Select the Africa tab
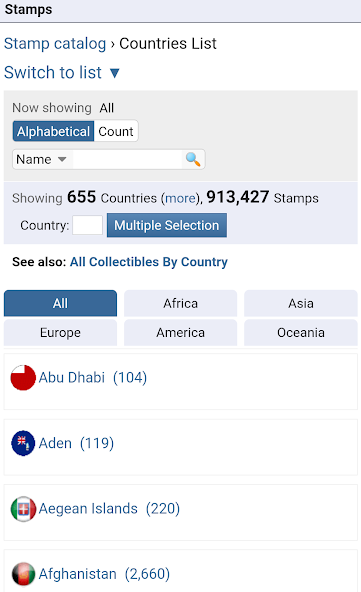 coord(180,303)
